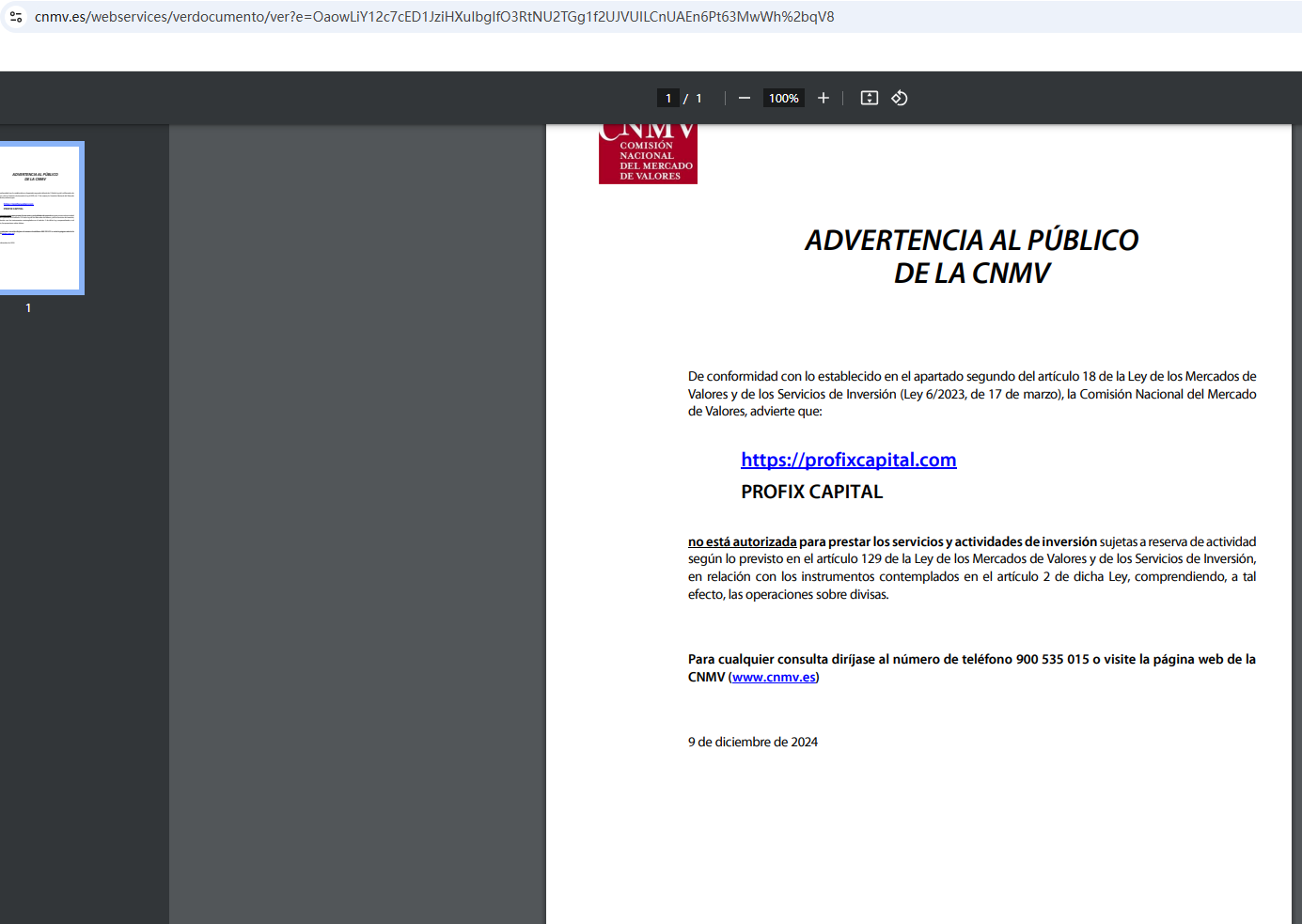Viewport: 1302px width, 924px height.
Task: Click the 'ADVERTENCIA AL PÚBLICO' heading
Action: tap(971, 241)
